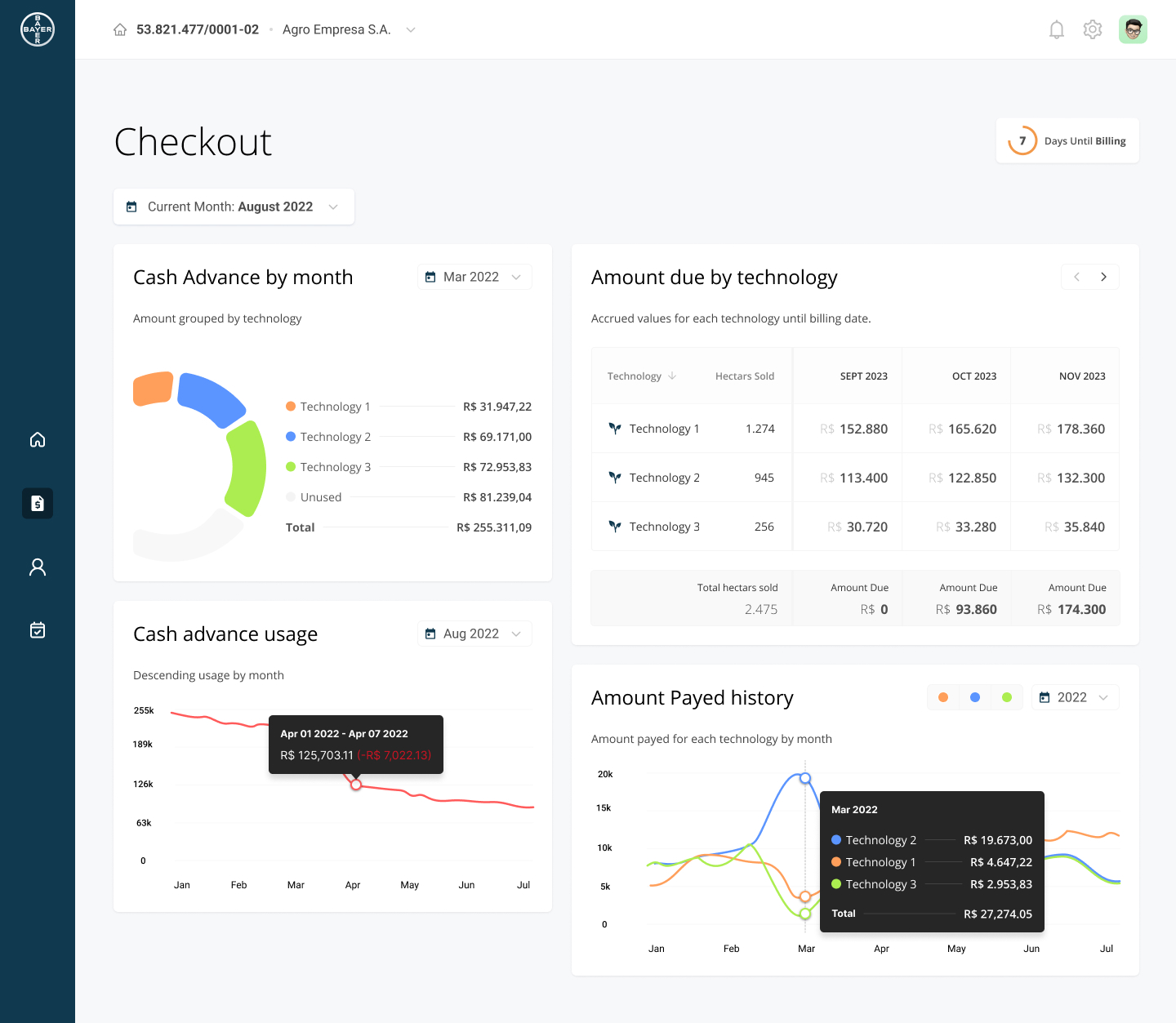Toggle orange series in Amount Payed history
The width and height of the screenshot is (1176, 1023).
[x=943, y=697]
